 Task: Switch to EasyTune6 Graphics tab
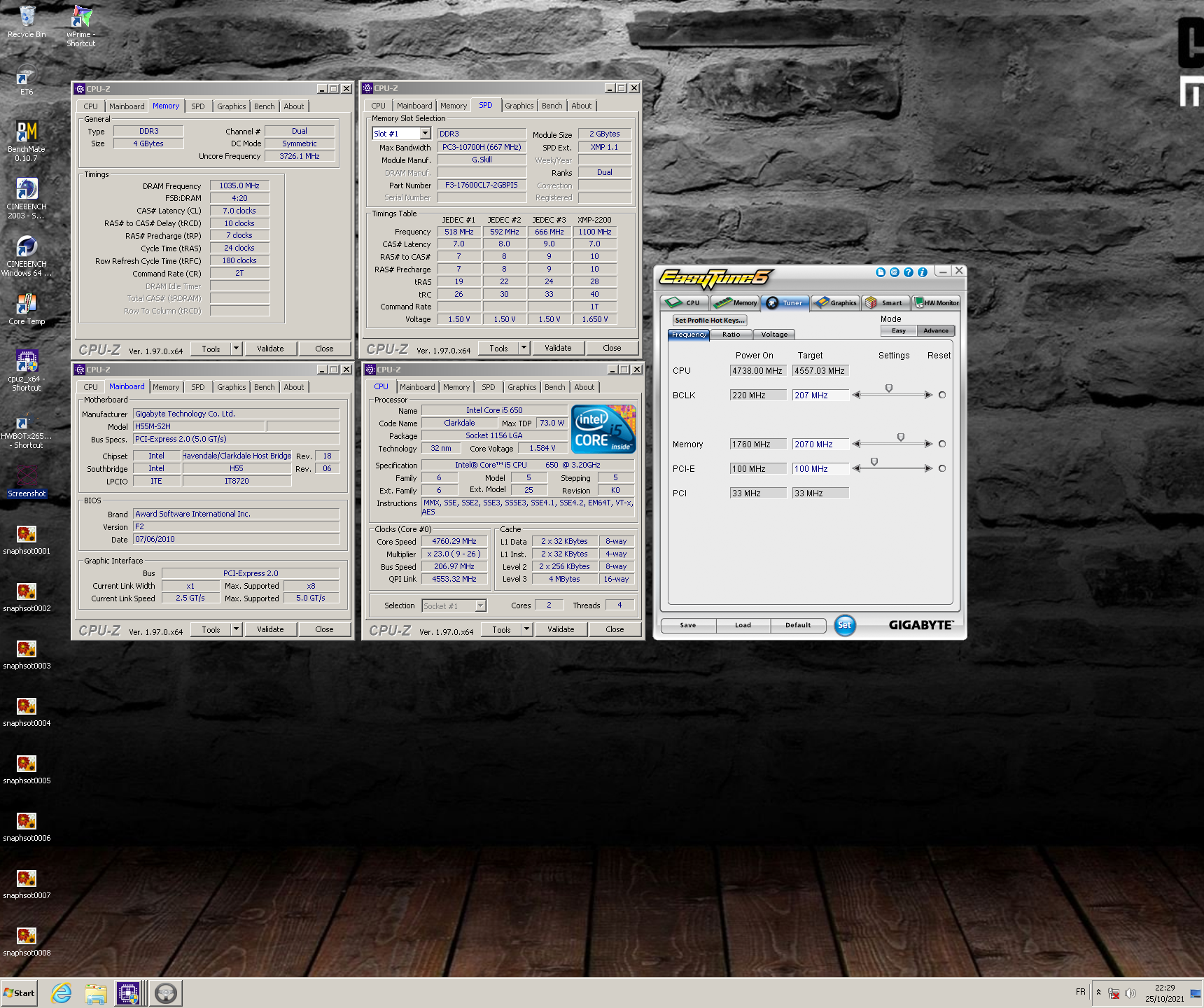[x=836, y=302]
